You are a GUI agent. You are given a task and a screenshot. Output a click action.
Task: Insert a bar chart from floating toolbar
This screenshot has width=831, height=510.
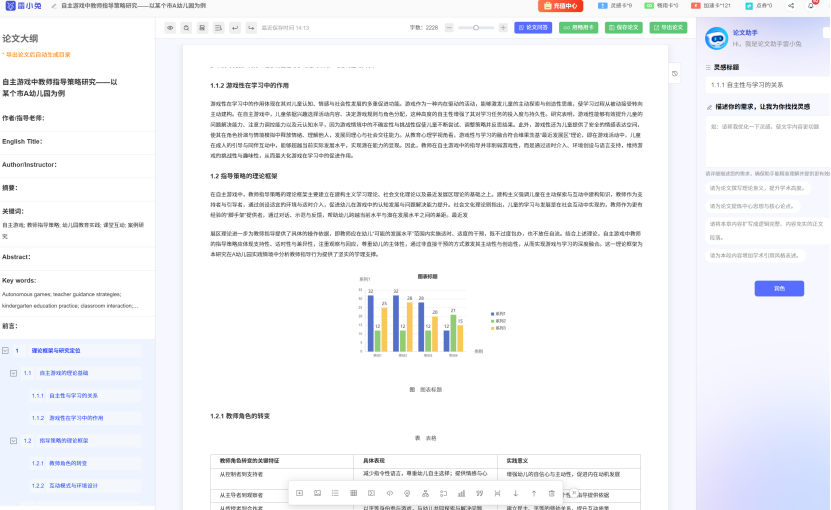462,493
